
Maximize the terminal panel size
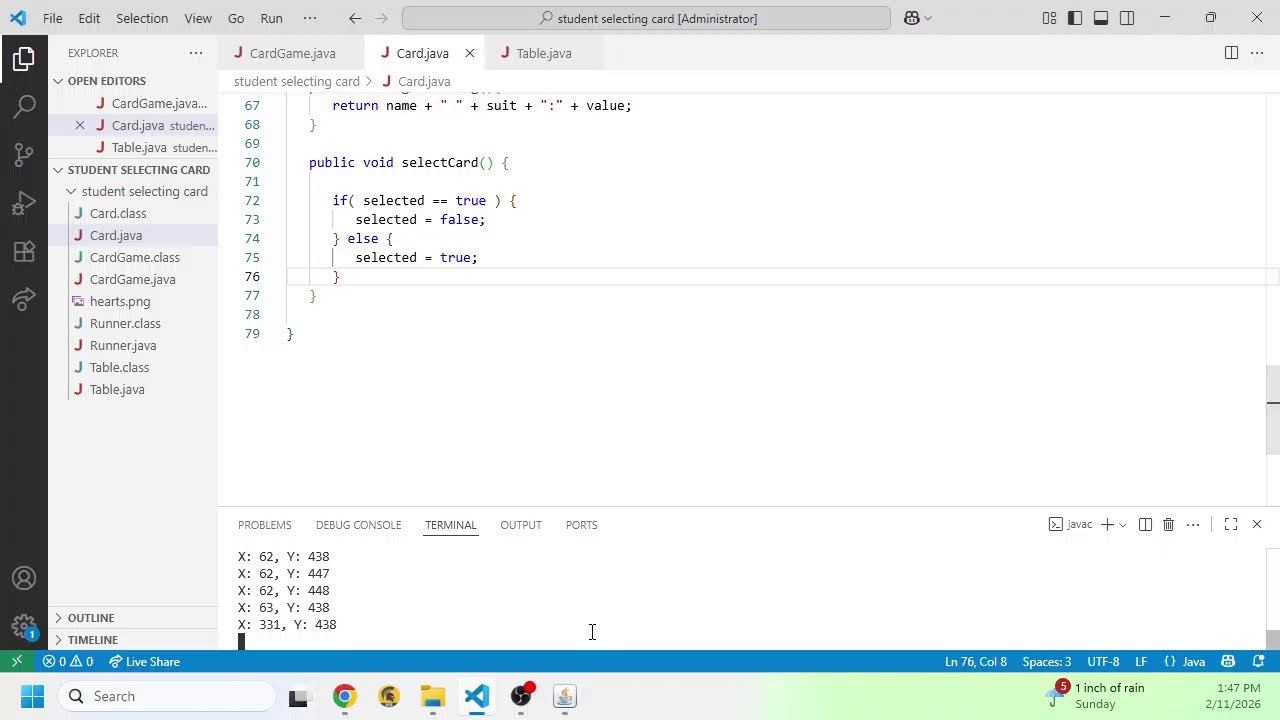[x=1231, y=525]
